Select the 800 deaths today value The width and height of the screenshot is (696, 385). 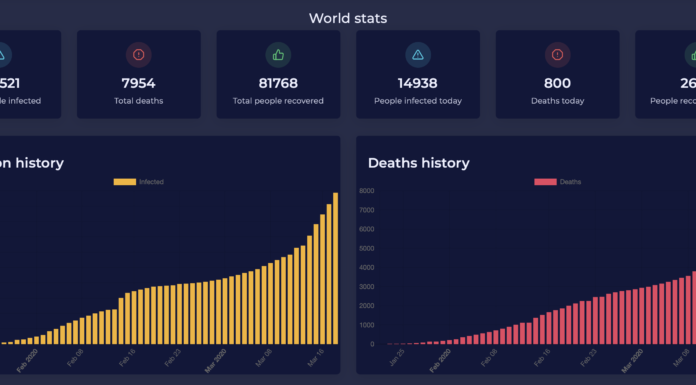(558, 83)
